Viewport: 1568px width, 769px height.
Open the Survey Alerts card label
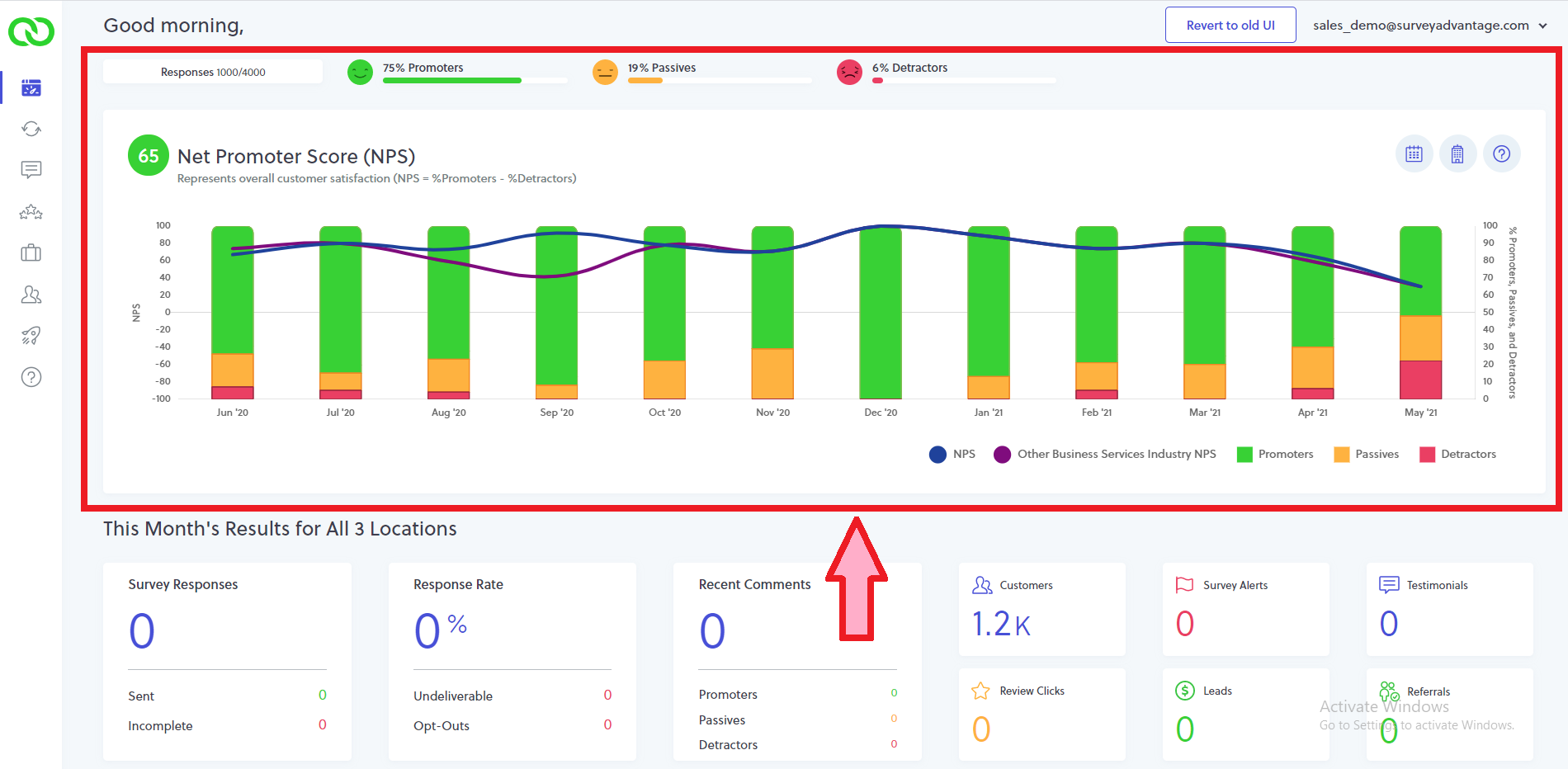click(x=1235, y=585)
